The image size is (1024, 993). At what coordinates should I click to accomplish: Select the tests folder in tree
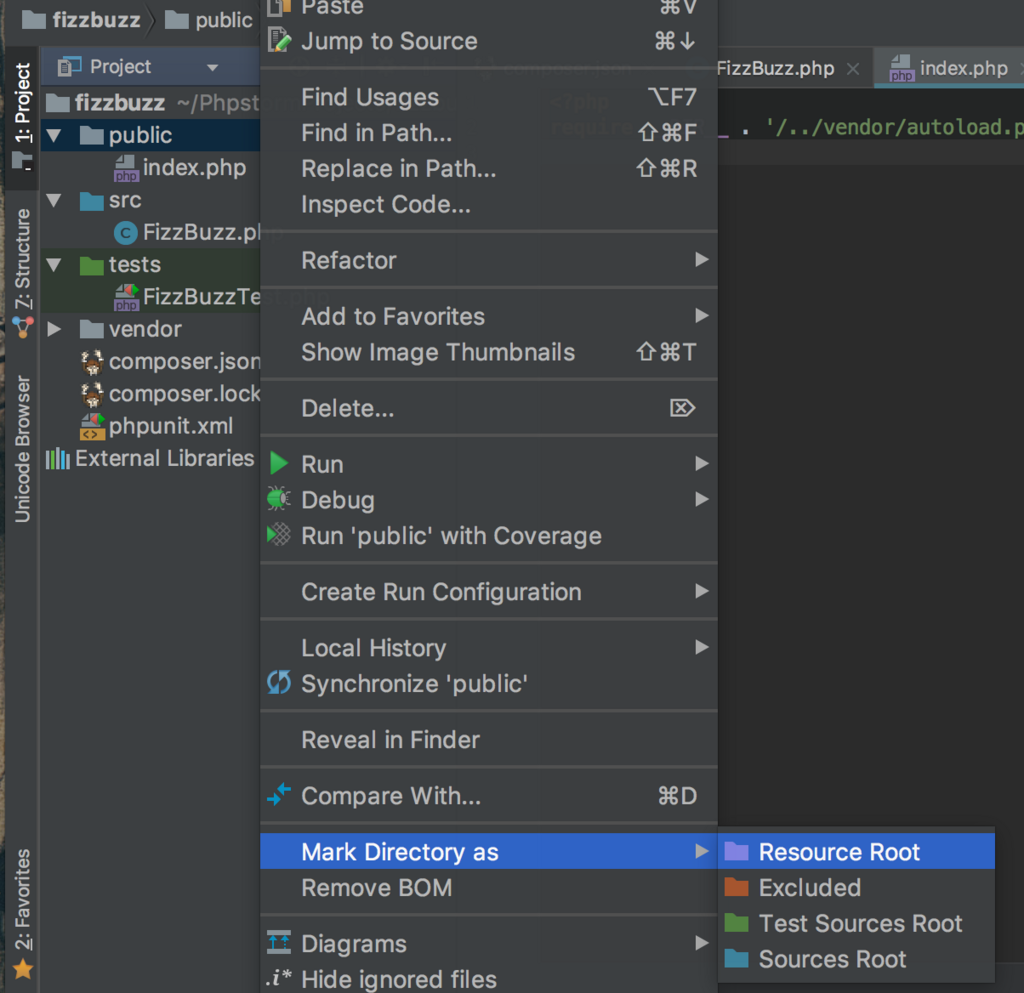[150, 264]
